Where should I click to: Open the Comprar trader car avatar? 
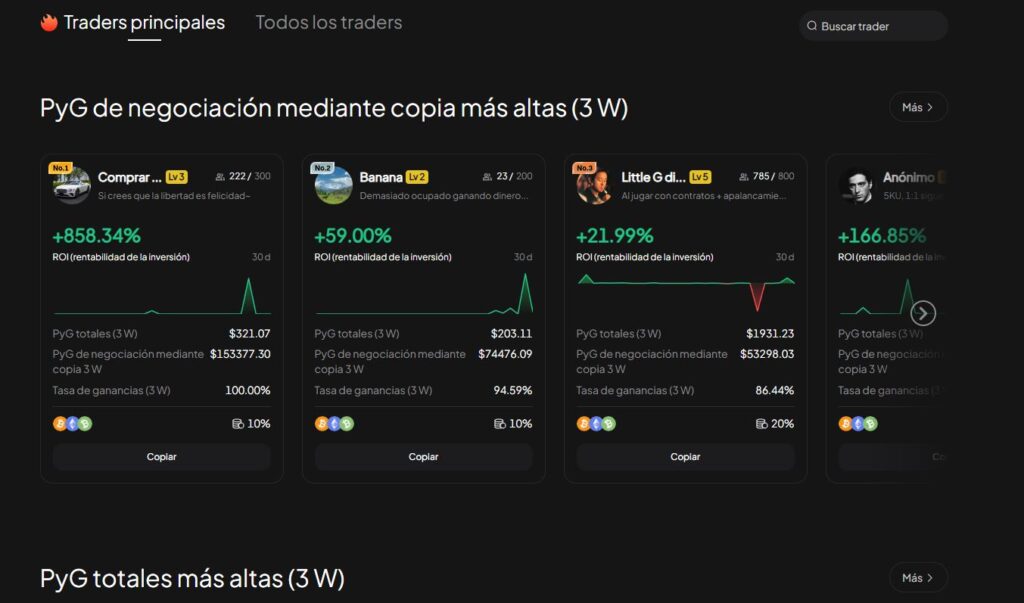pos(72,185)
